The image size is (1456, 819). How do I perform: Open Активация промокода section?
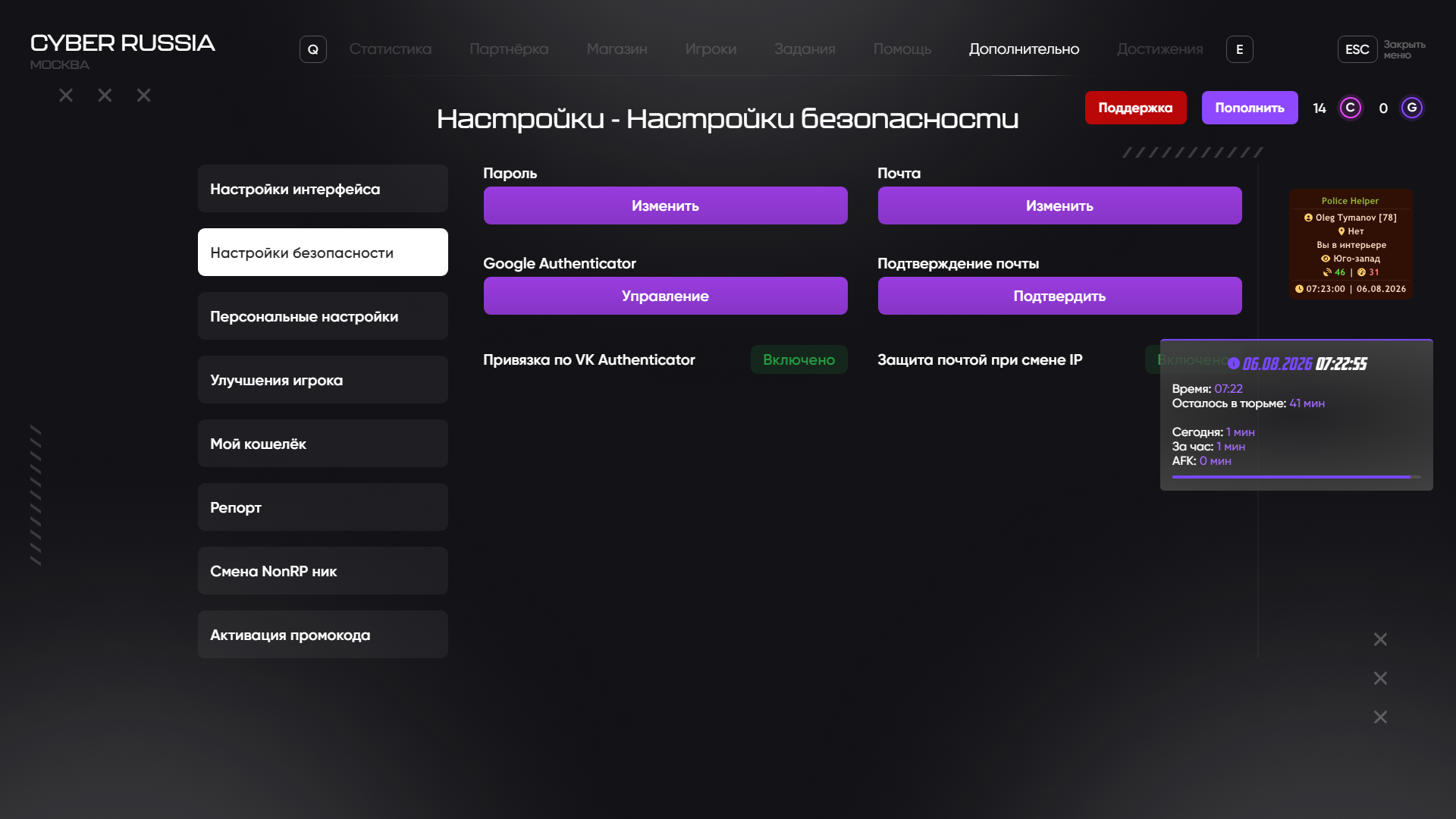tap(323, 635)
